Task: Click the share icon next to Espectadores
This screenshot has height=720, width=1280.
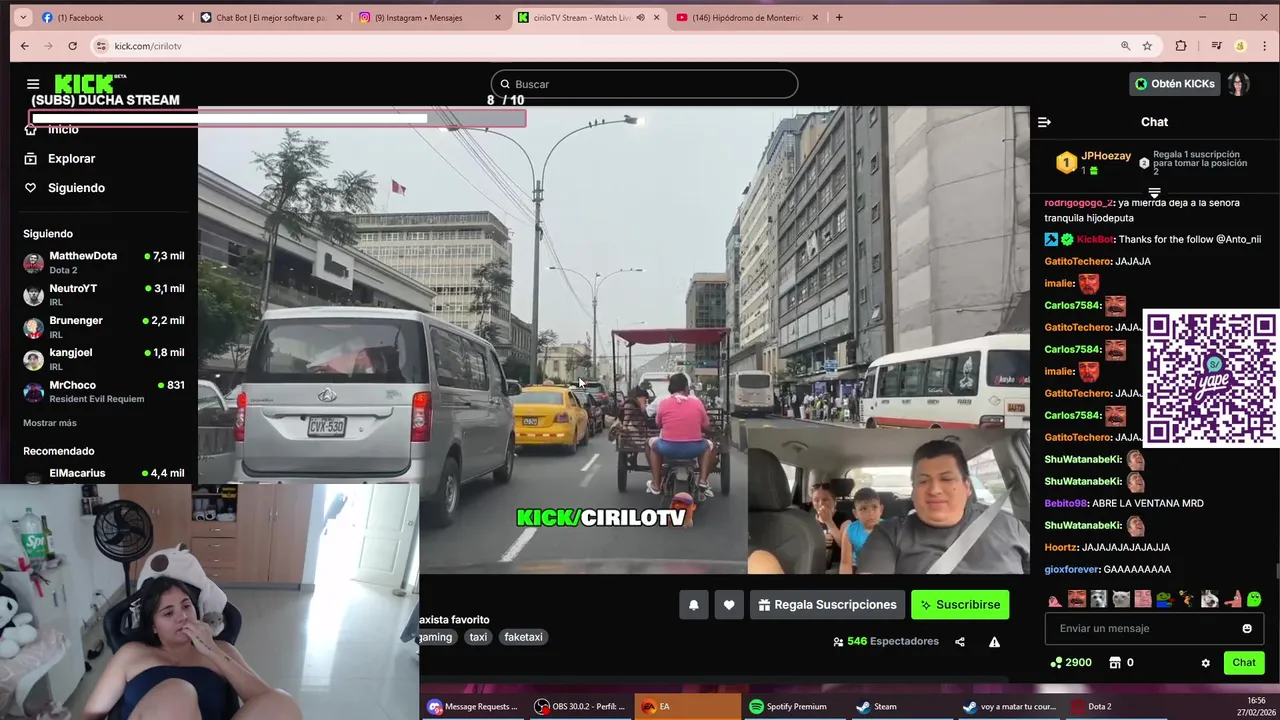Action: tap(960, 642)
